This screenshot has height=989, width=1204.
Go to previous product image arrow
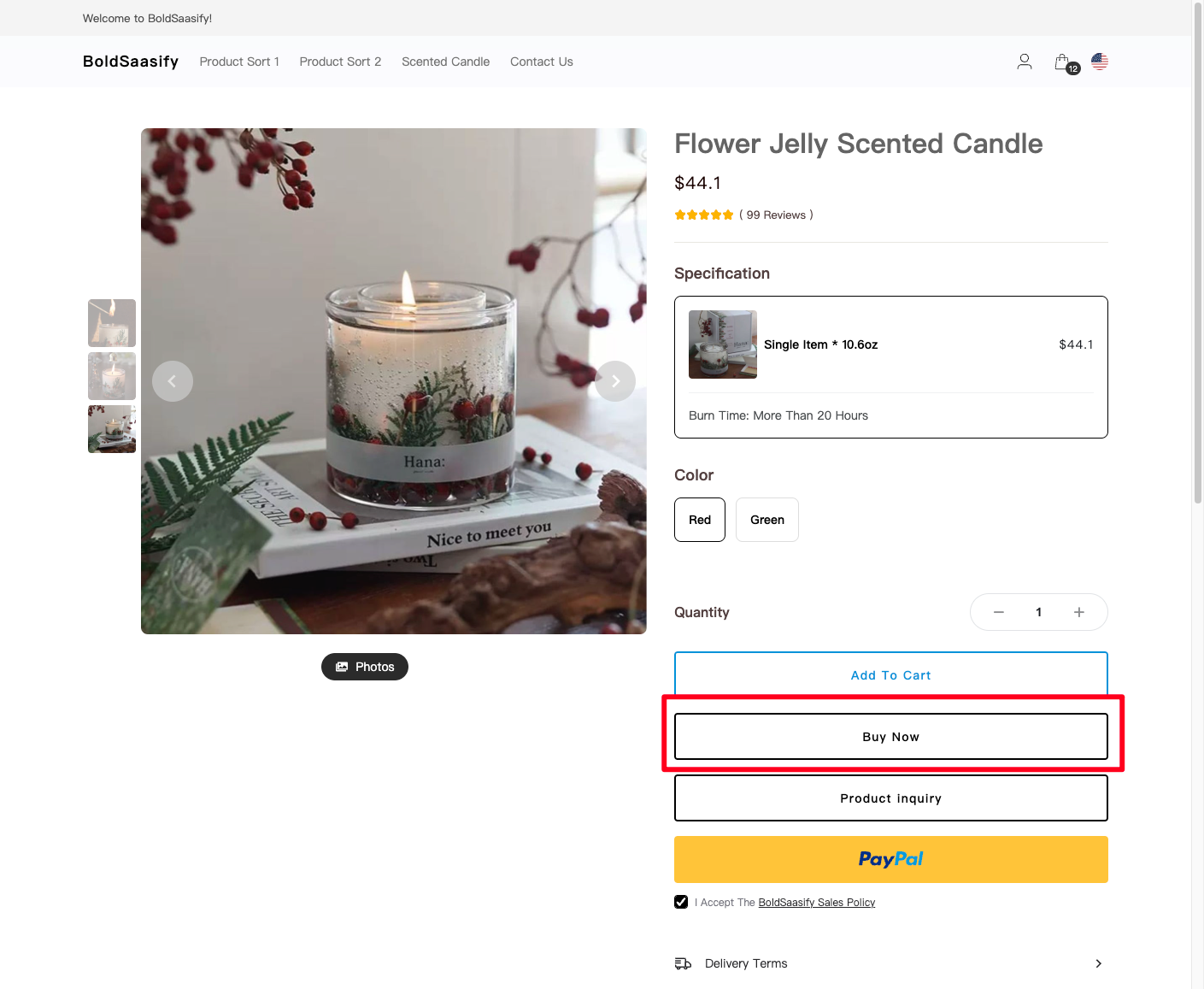pos(173,381)
